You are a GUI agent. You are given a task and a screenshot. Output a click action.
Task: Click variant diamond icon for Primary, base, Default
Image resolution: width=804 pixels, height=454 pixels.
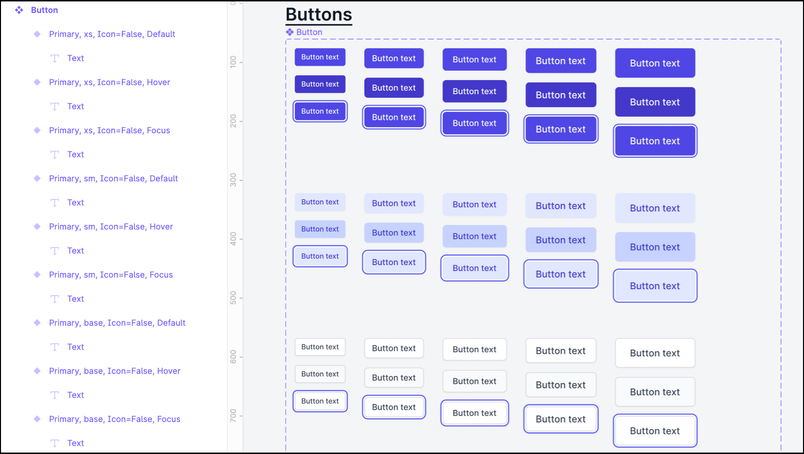coord(37,323)
